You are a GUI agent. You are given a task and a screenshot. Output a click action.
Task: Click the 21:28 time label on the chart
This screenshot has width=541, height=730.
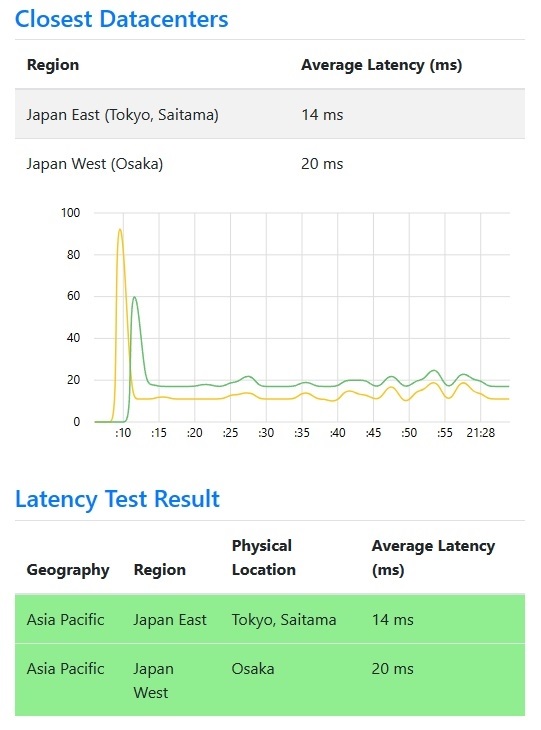pos(480,433)
